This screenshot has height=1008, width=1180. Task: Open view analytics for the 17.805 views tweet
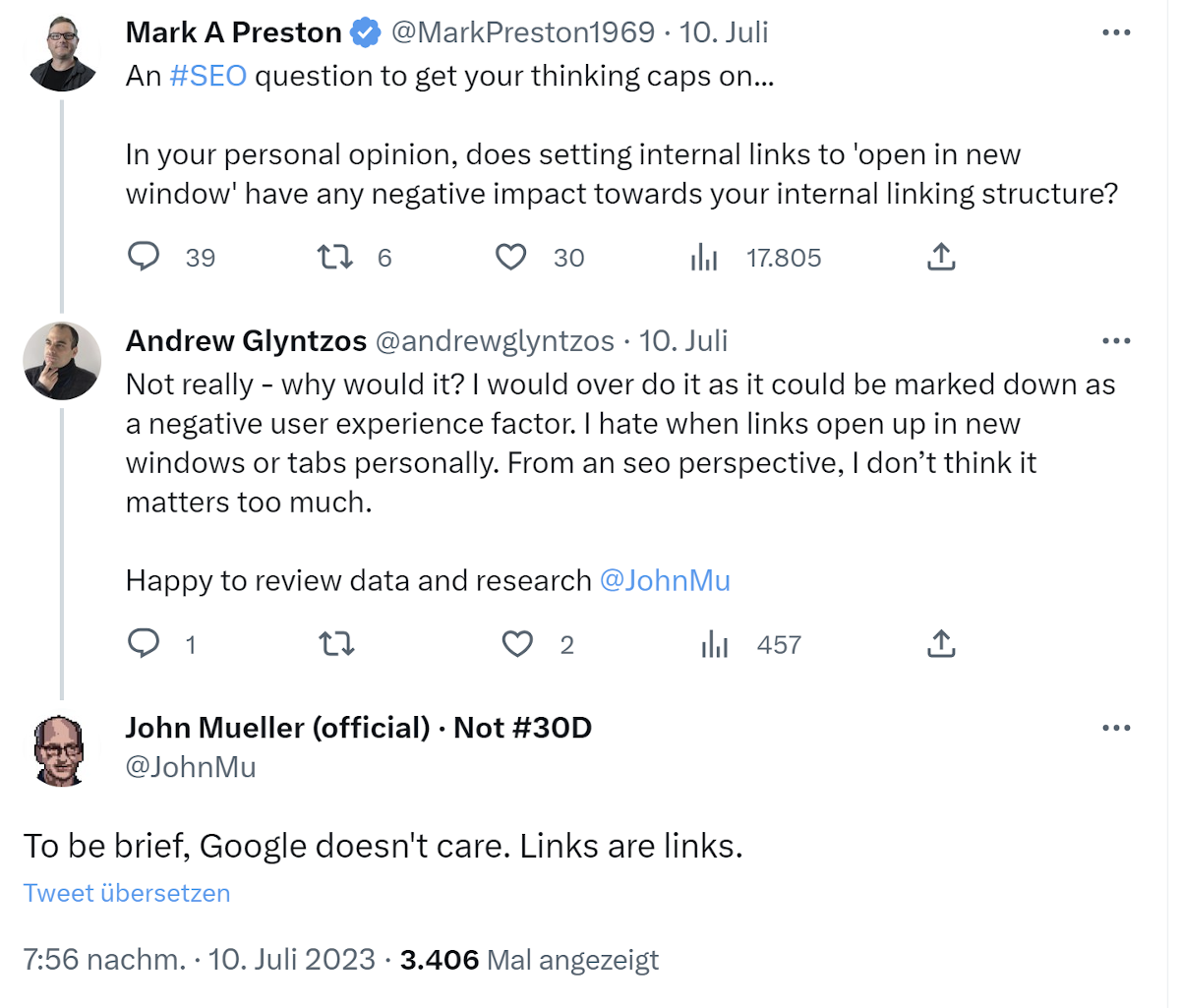[x=704, y=257]
